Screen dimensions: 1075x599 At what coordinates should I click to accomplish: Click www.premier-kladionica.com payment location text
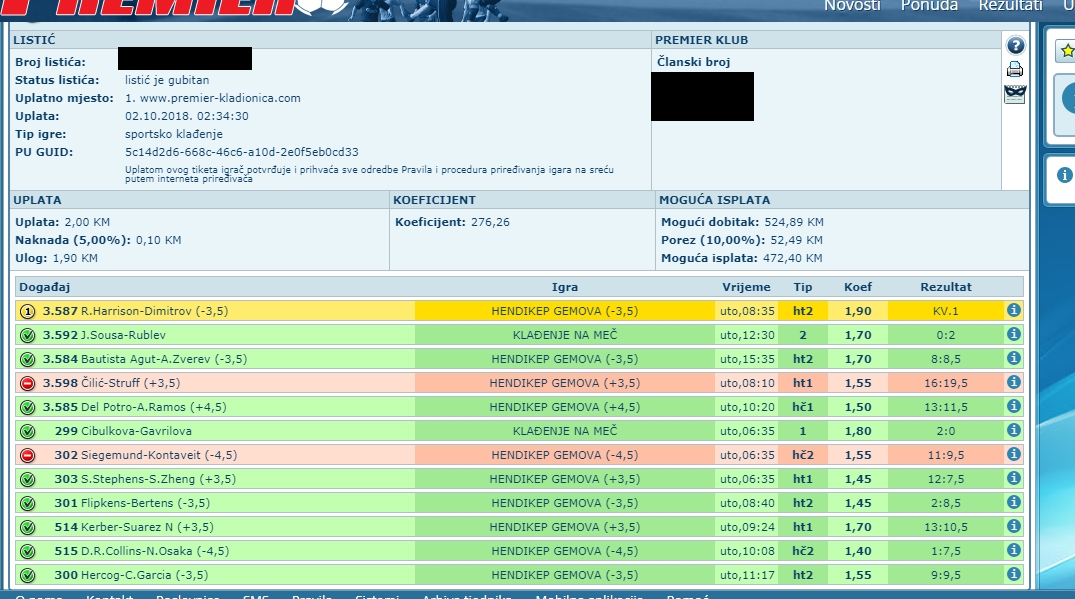220,98
